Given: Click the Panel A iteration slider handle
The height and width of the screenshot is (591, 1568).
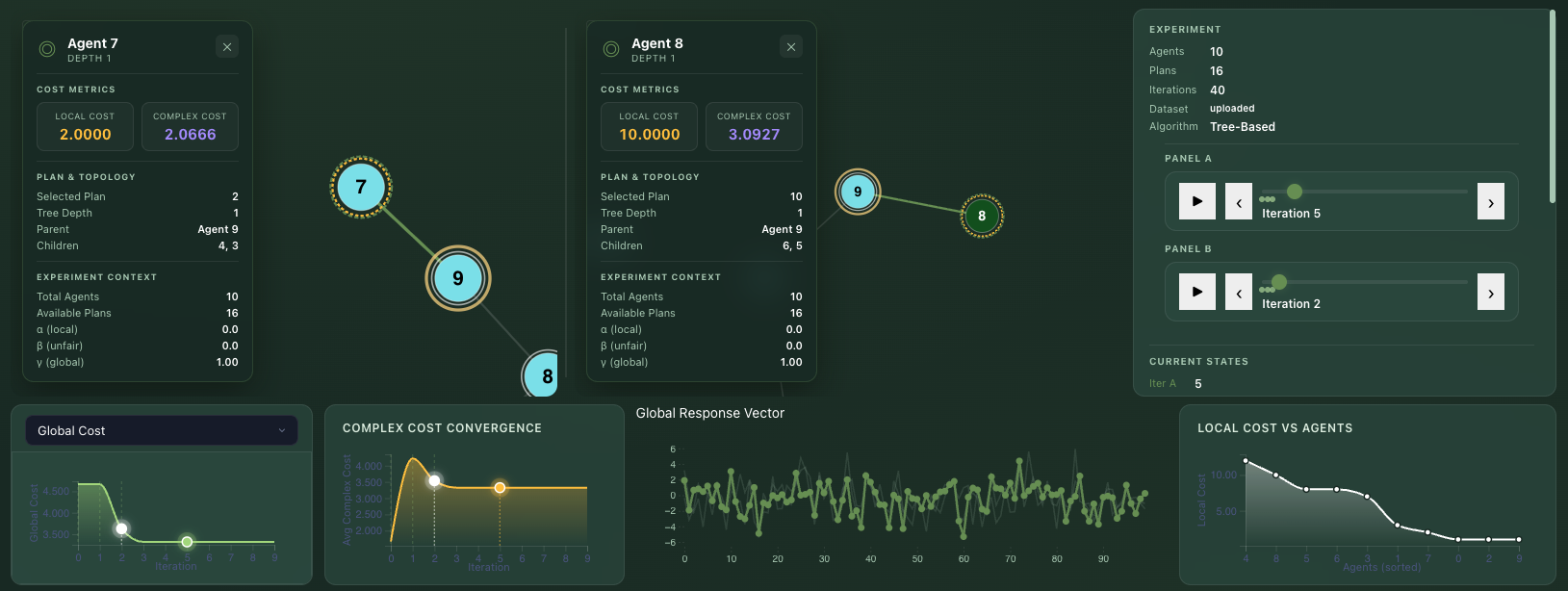Looking at the screenshot, I should click(x=1295, y=192).
